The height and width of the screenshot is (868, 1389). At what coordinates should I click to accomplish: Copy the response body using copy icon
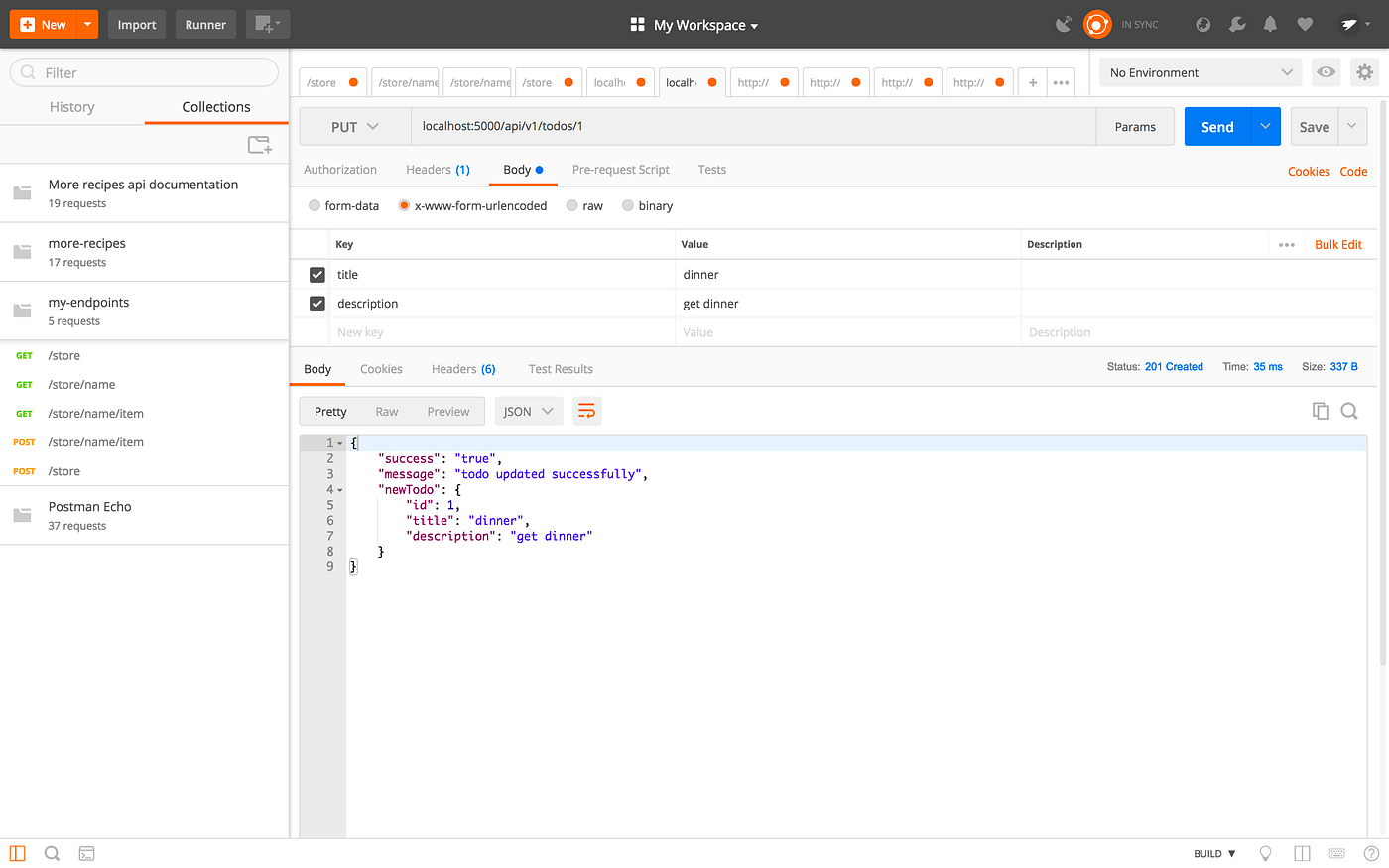click(x=1321, y=410)
